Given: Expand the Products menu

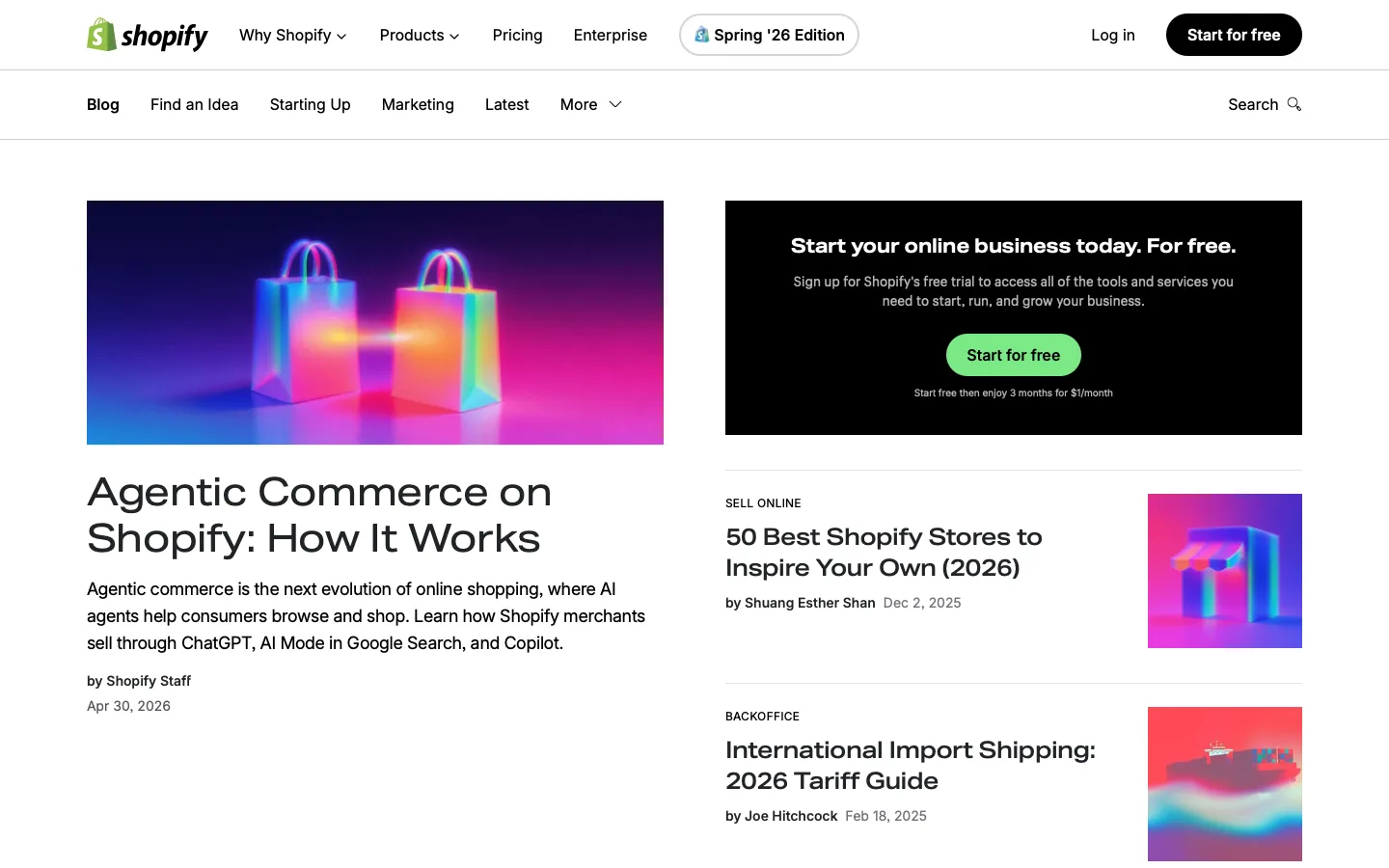Looking at the screenshot, I should (x=420, y=35).
